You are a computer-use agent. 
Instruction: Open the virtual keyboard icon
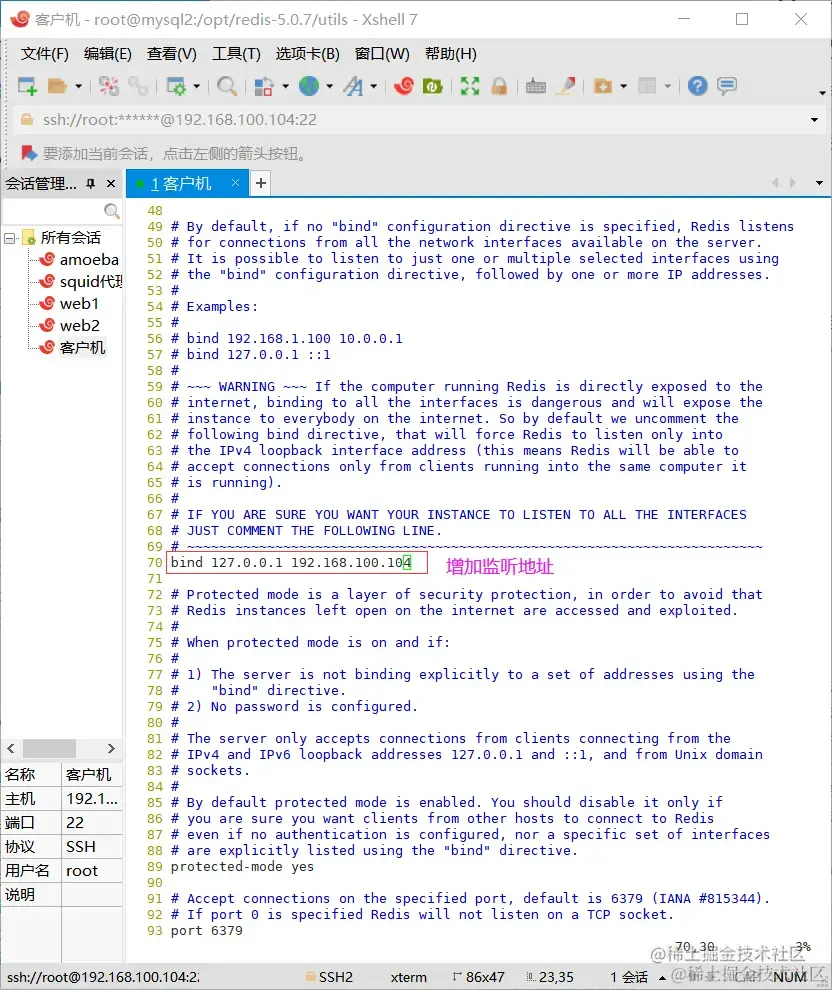pyautogui.click(x=536, y=86)
